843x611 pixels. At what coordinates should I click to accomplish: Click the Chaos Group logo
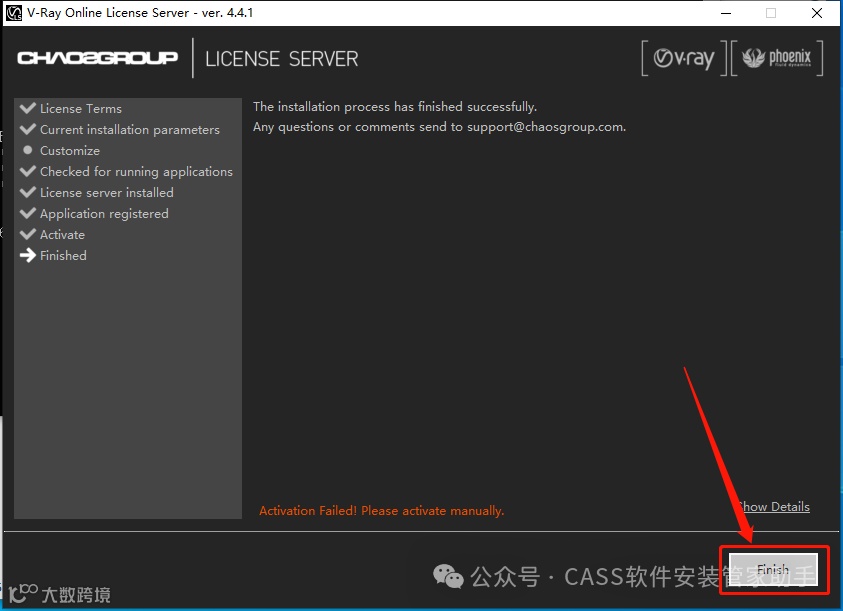(x=97, y=58)
